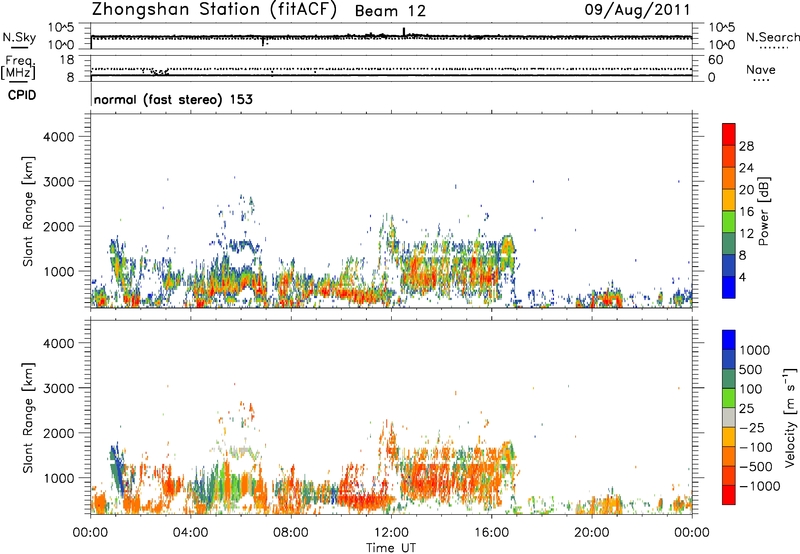The image size is (800, 554).
Task: Click the "Zhongshan Station (fitACF)" title text
Action: [214, 10]
